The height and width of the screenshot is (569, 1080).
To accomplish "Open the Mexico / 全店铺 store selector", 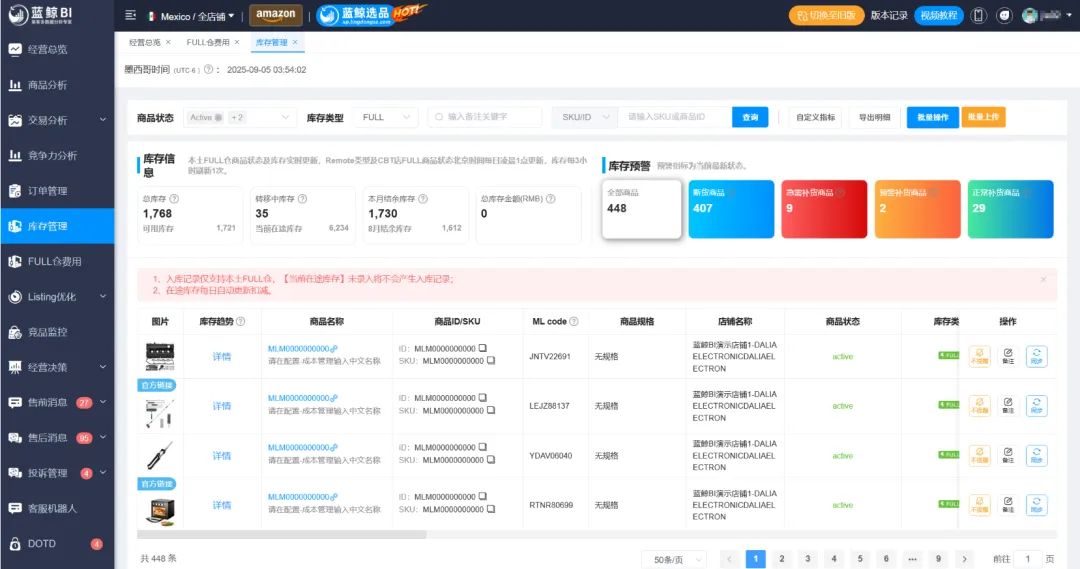I will (x=191, y=16).
